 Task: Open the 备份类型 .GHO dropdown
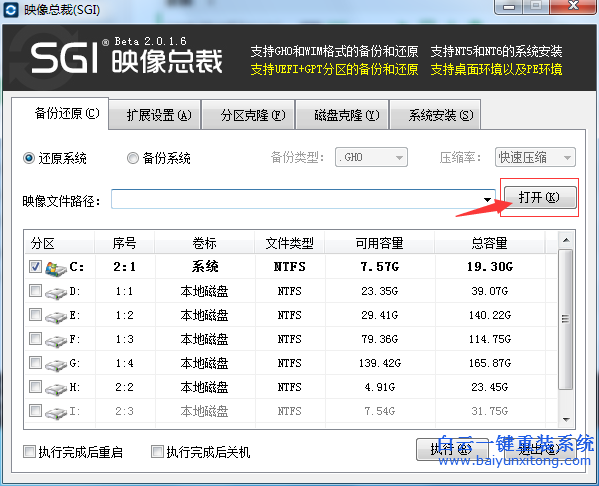[x=371, y=157]
